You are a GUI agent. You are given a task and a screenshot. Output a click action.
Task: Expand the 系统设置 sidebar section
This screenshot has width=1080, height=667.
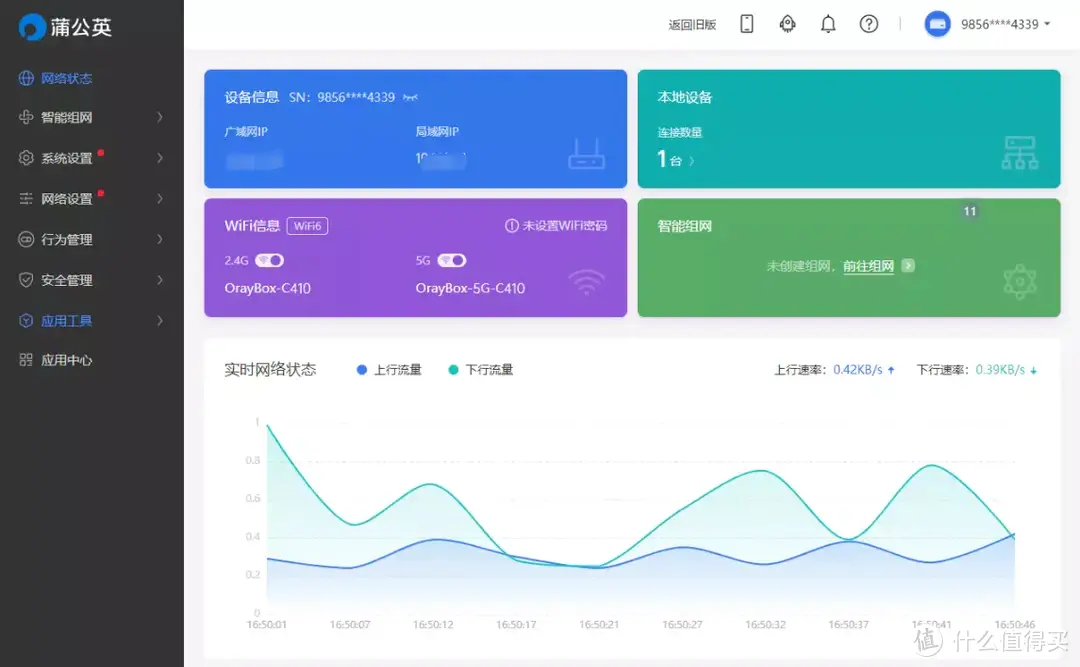point(60,158)
